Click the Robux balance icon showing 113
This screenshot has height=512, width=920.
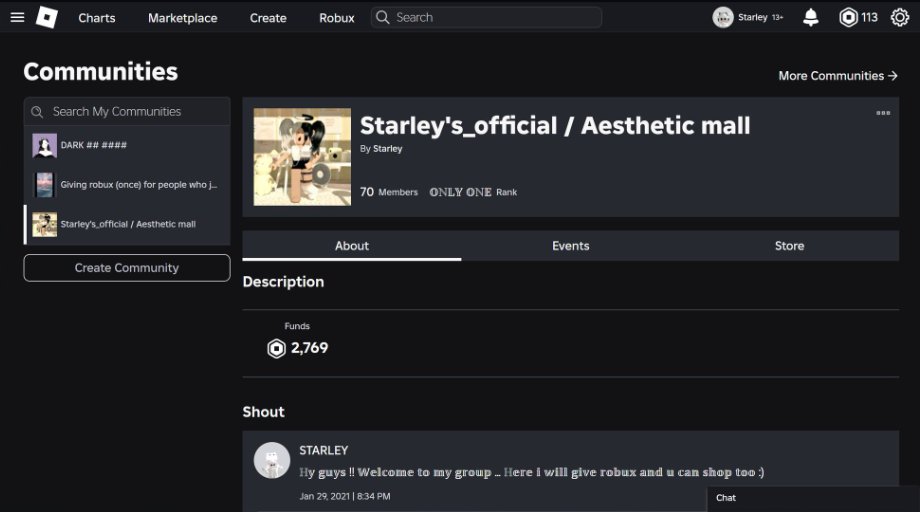(848, 18)
